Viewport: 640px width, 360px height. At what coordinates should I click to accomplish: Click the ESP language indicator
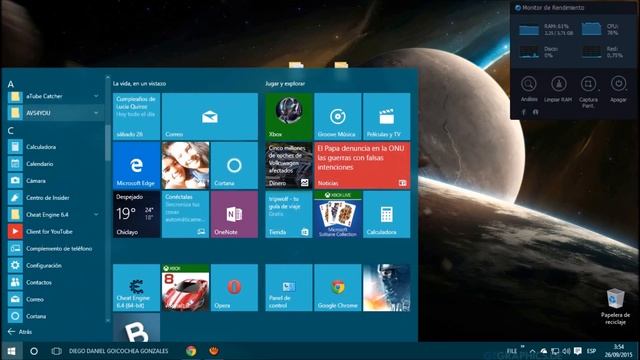pyautogui.click(x=591, y=351)
